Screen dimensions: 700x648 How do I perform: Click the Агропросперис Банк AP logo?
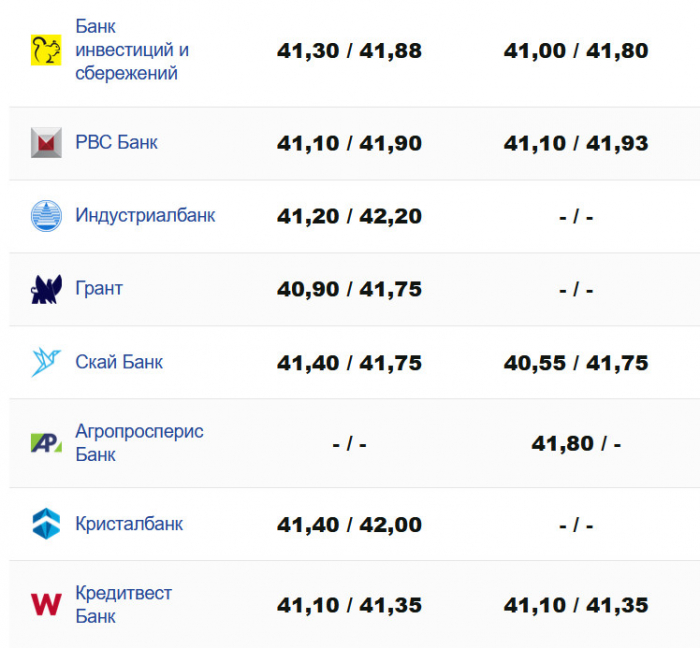pos(46,443)
